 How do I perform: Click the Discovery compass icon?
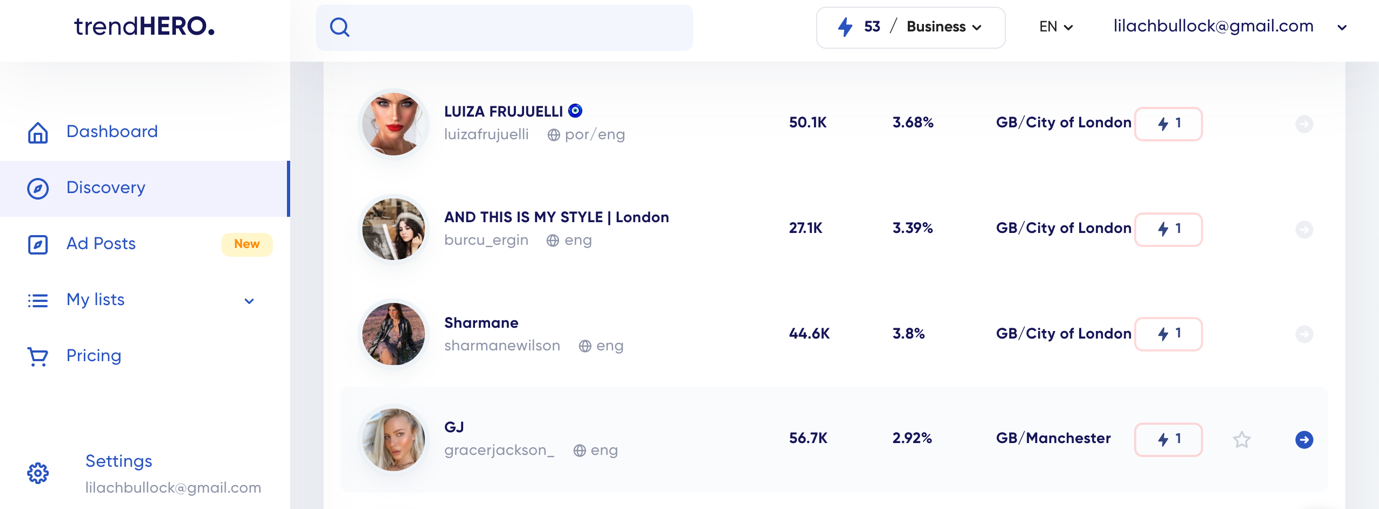[x=38, y=188]
